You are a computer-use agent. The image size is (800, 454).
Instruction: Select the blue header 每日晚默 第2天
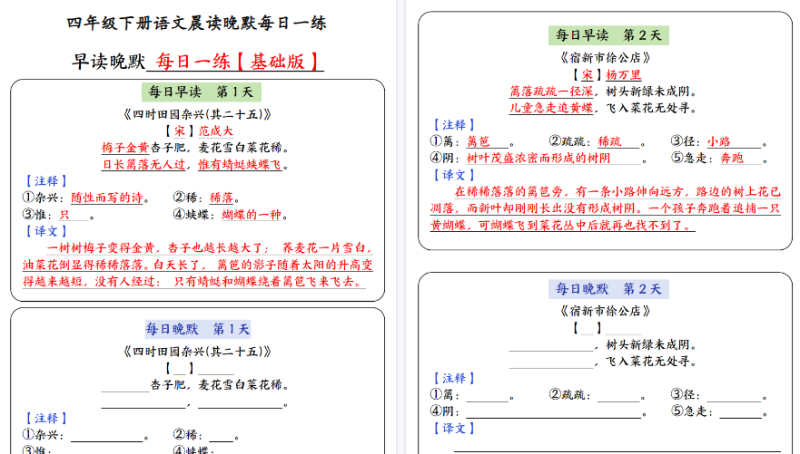(x=609, y=289)
